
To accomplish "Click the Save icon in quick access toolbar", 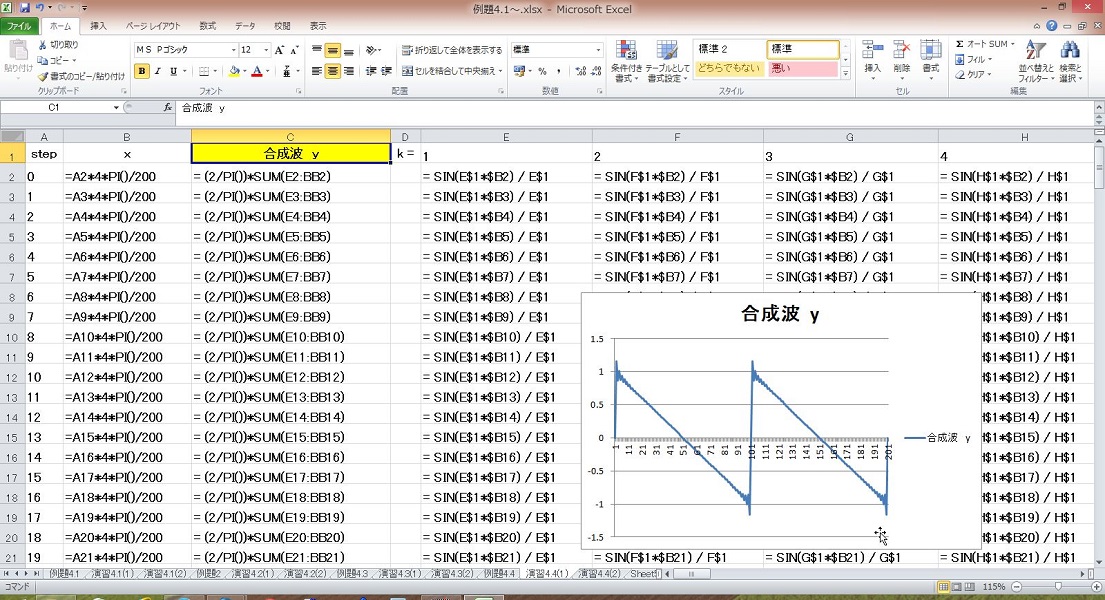I will 24,7.
